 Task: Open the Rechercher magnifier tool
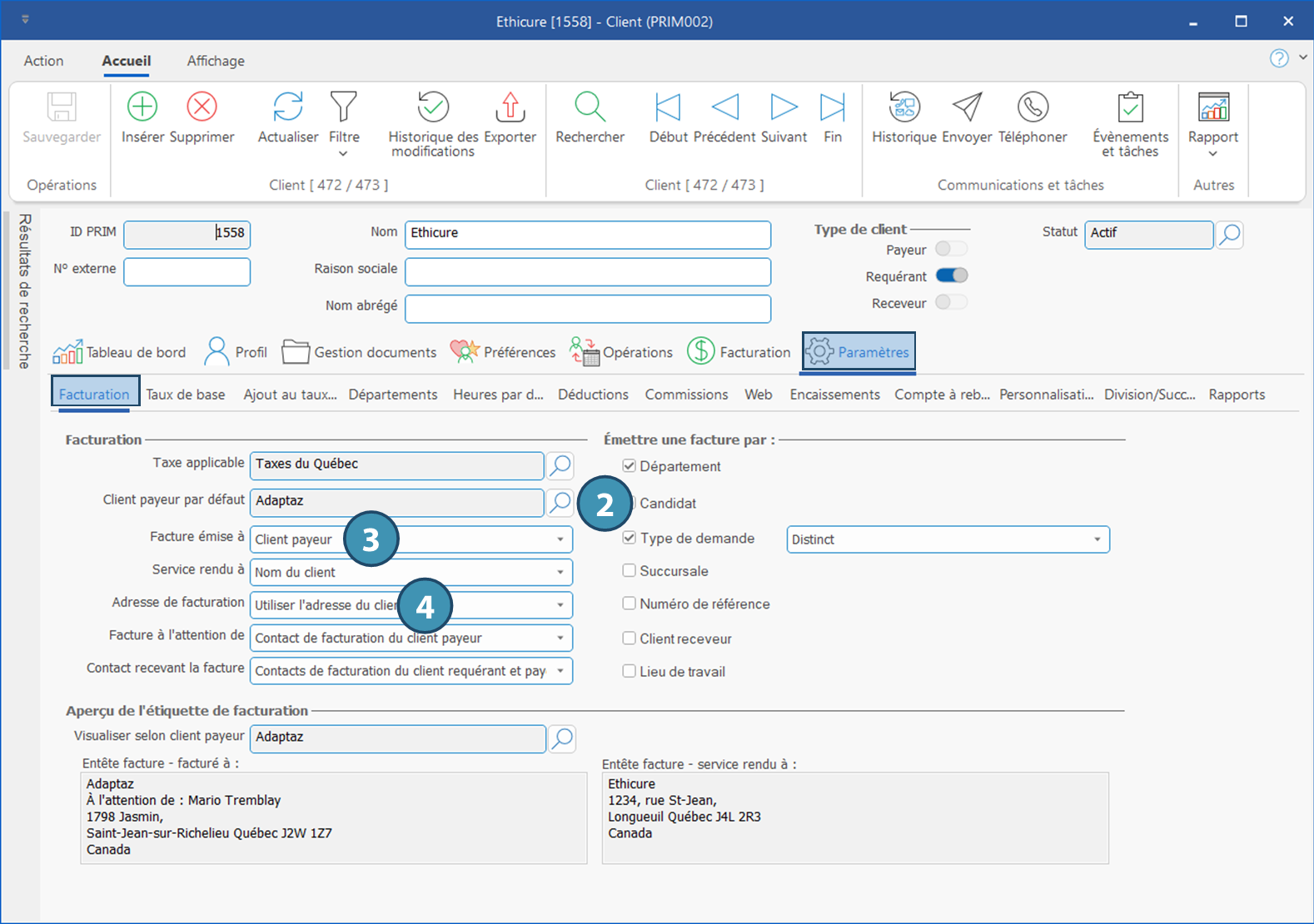(x=590, y=107)
